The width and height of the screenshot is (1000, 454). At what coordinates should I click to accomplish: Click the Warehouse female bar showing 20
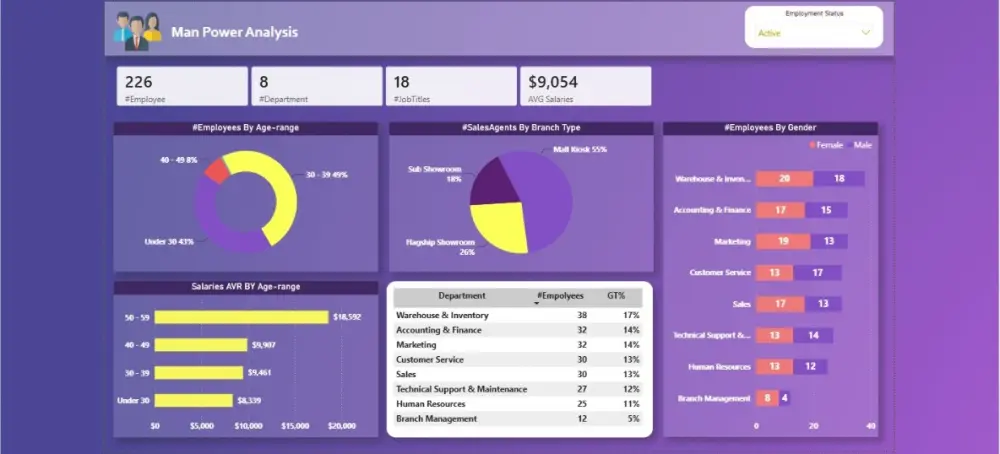[x=784, y=179]
